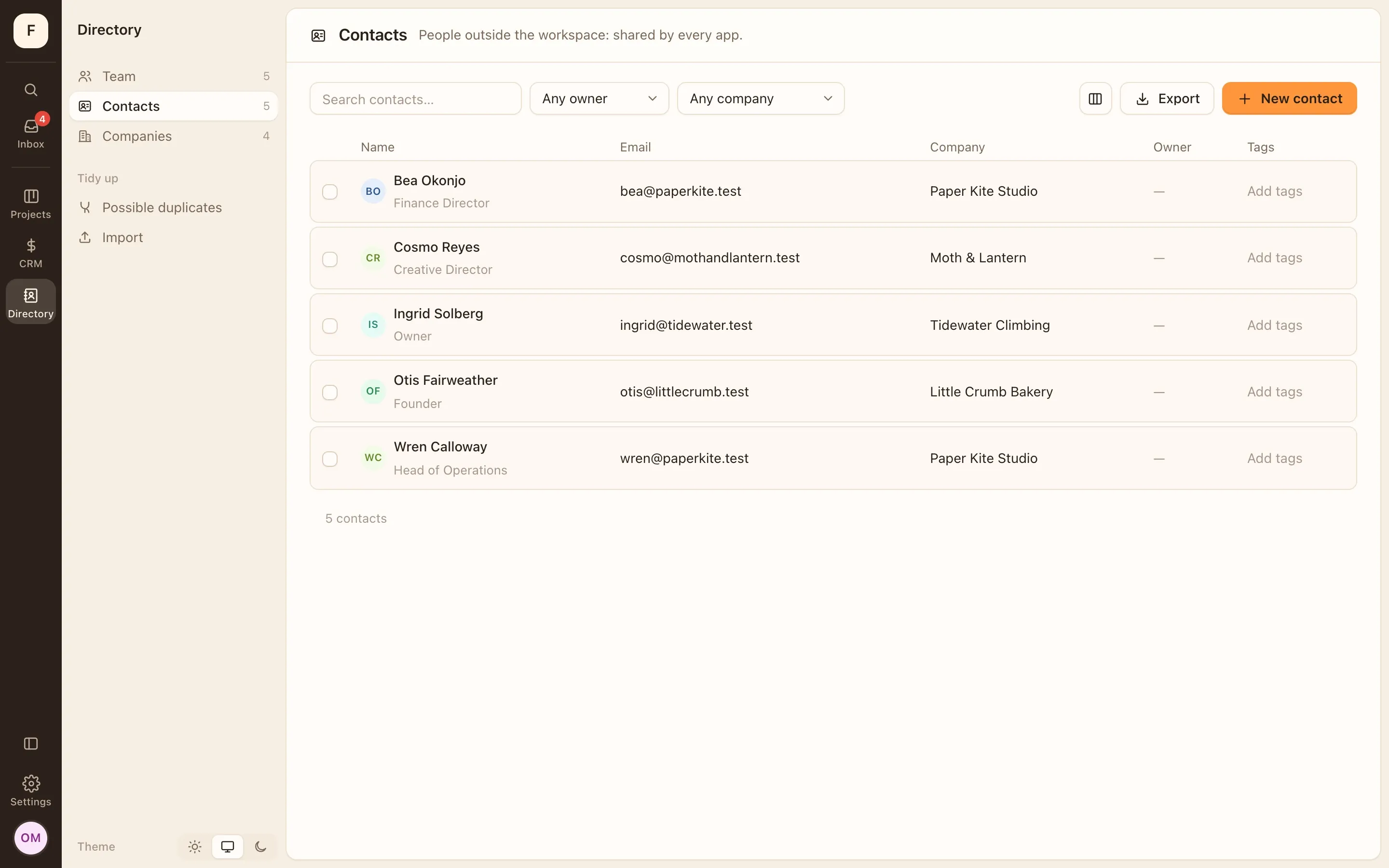Click company Little Crumb Bakery
The width and height of the screenshot is (1389, 868).
point(991,392)
